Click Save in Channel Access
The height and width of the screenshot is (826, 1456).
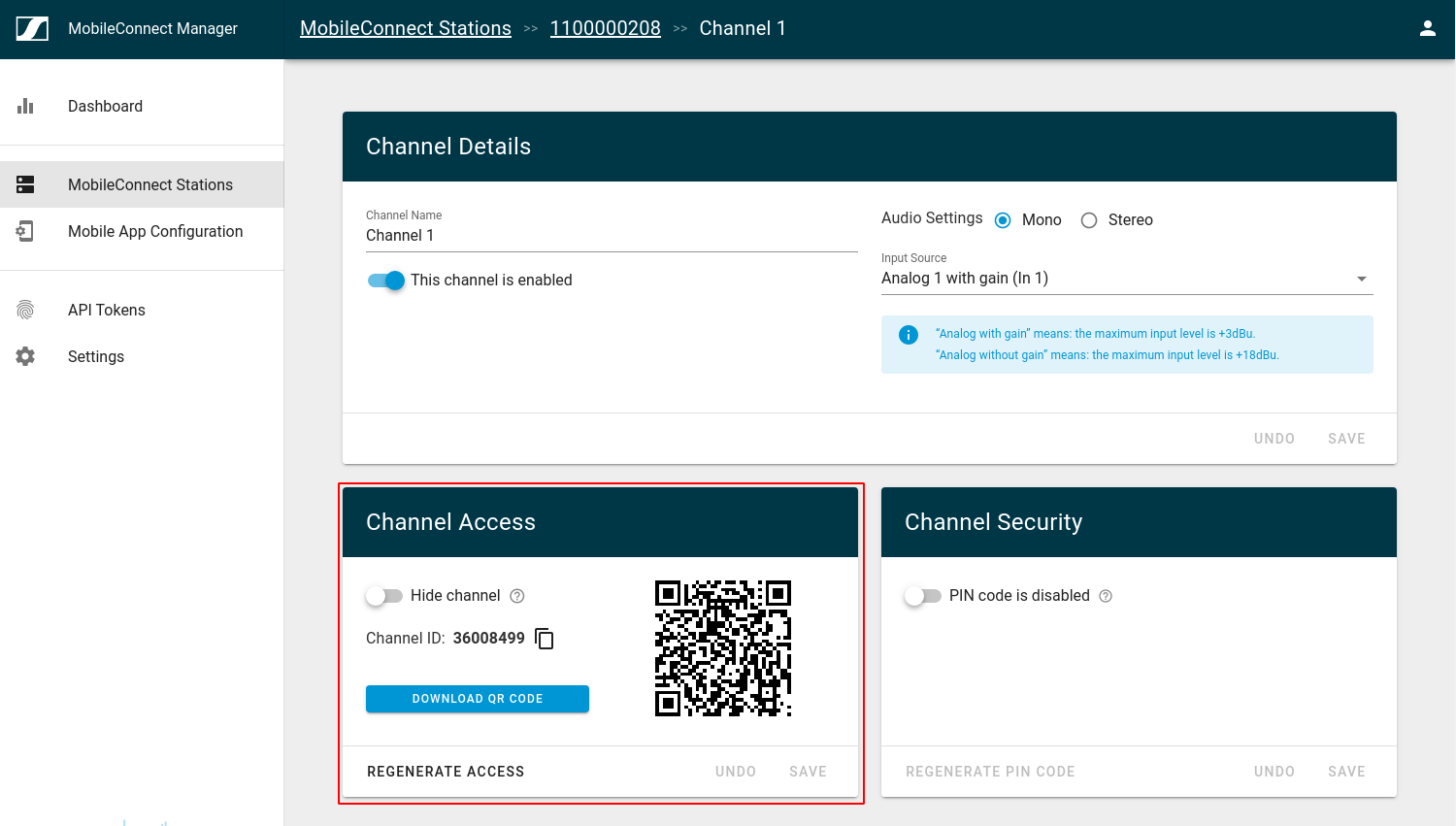point(808,772)
